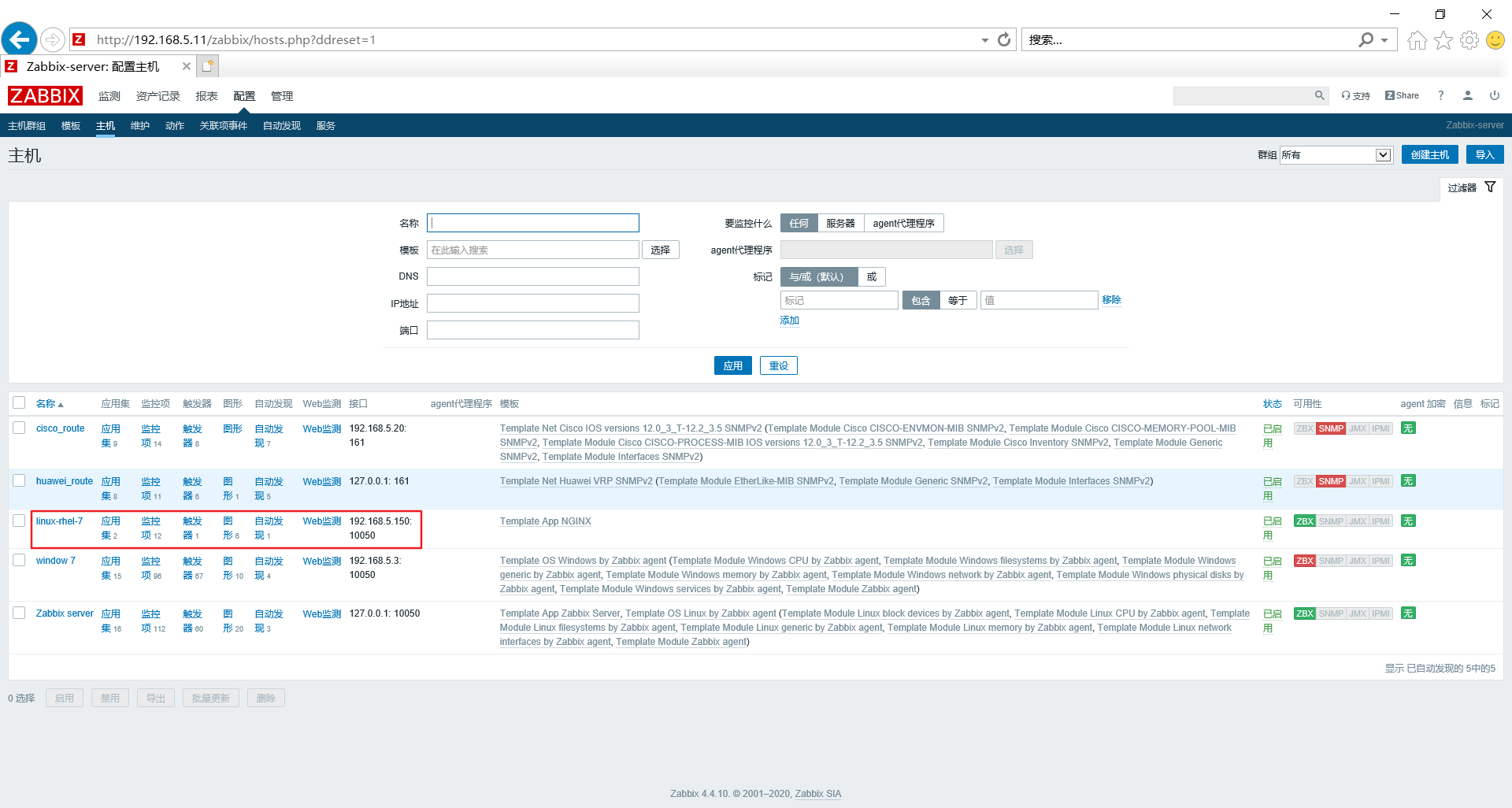1512x808 pixels.
Task: Click the browser forward arrow
Action: [x=52, y=39]
